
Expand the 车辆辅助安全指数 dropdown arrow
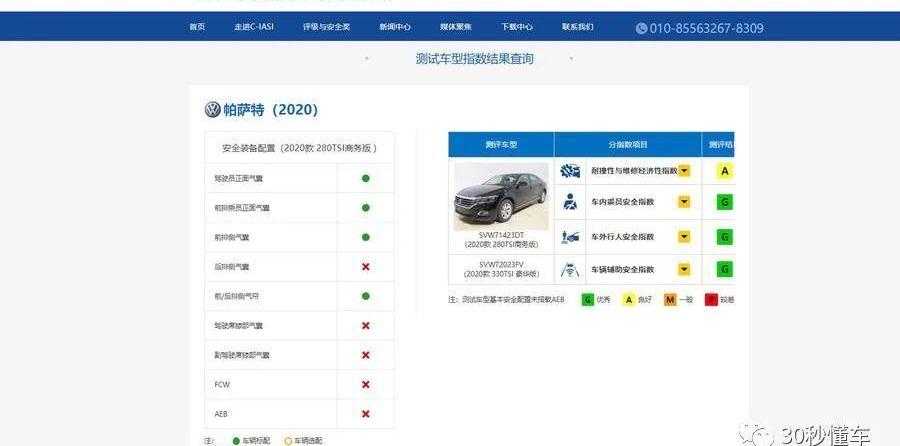click(x=684, y=269)
